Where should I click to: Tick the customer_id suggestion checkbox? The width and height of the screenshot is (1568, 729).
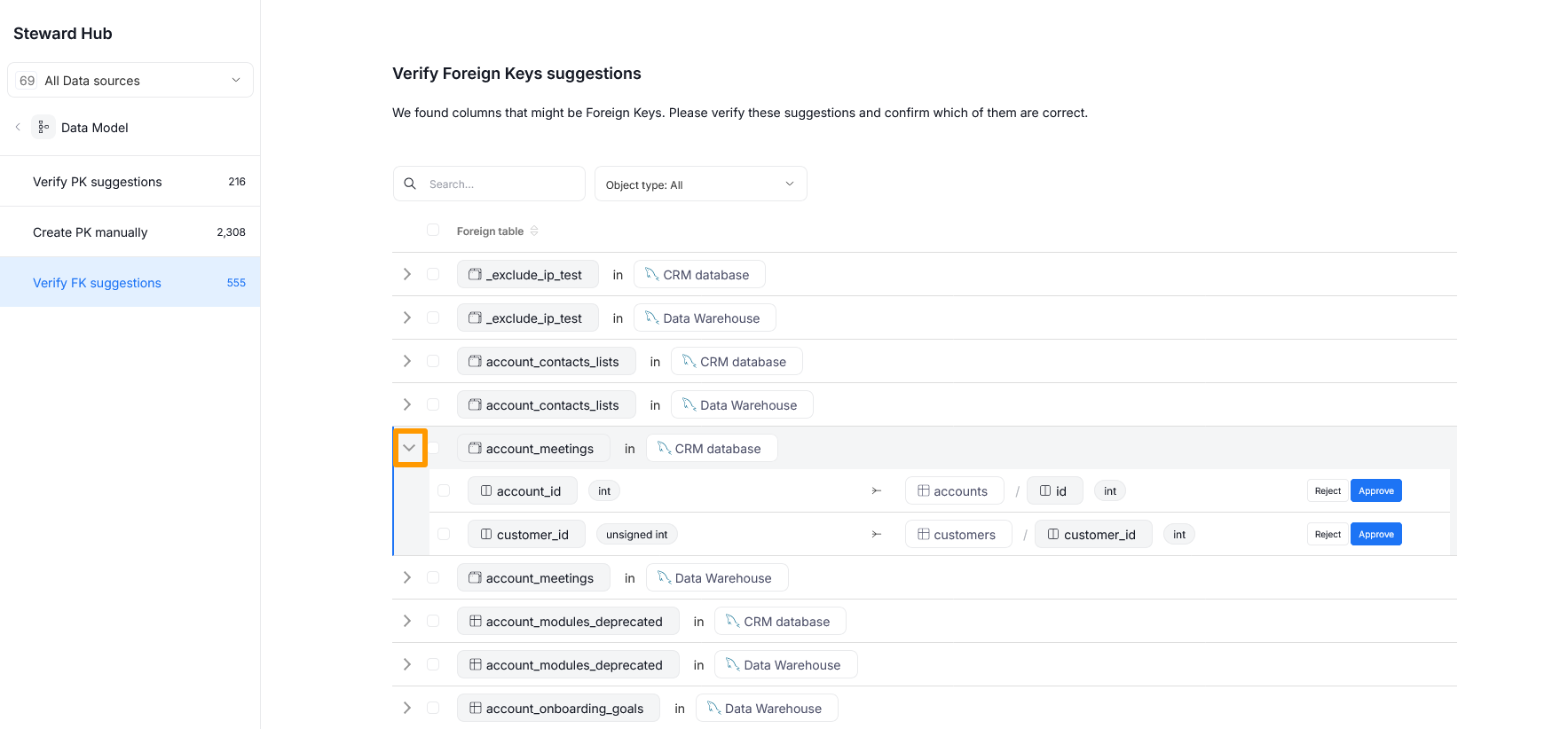[x=444, y=534]
